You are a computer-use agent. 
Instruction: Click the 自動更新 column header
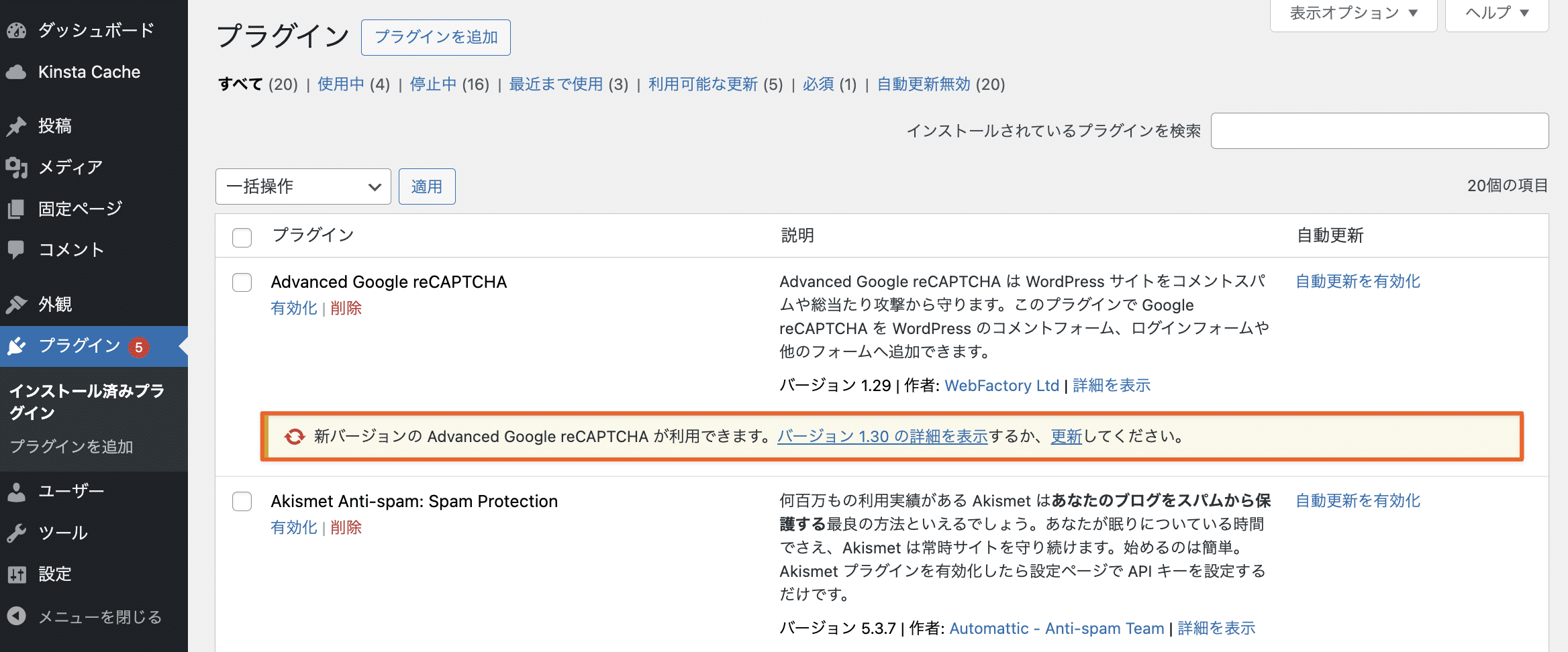(x=1330, y=235)
